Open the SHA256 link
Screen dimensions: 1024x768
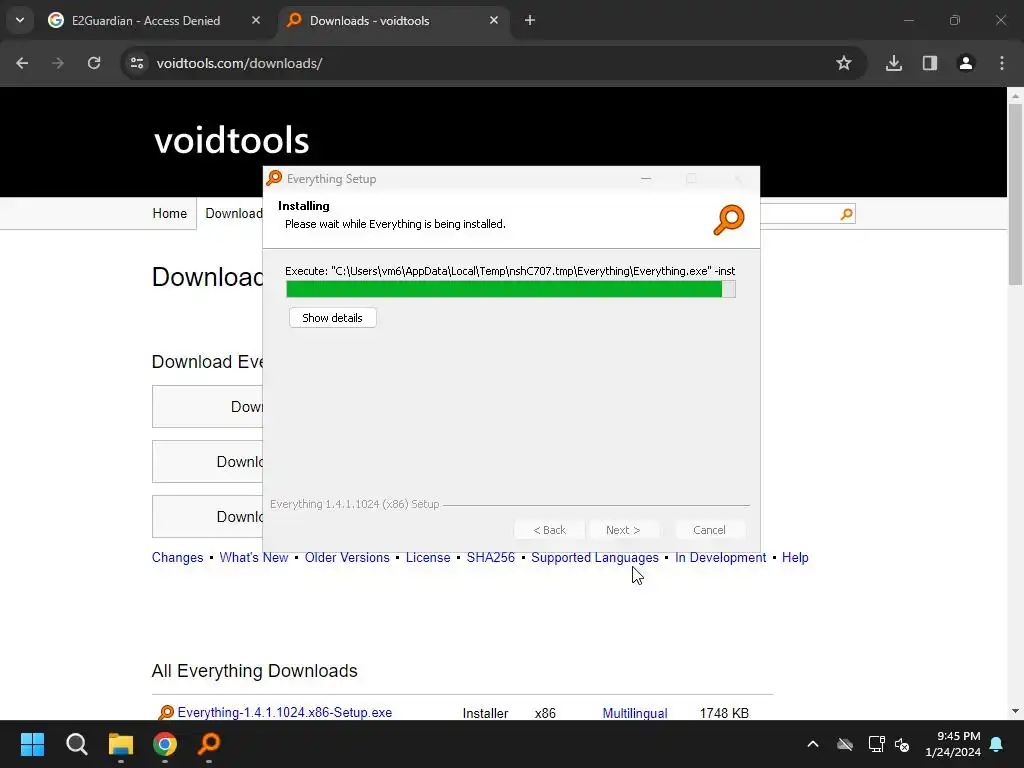point(490,558)
